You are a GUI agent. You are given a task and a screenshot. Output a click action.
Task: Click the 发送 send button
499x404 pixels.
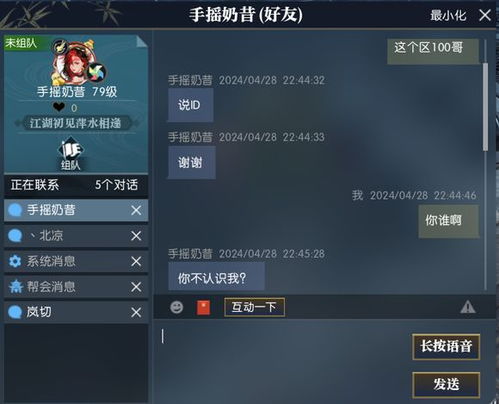(446, 384)
